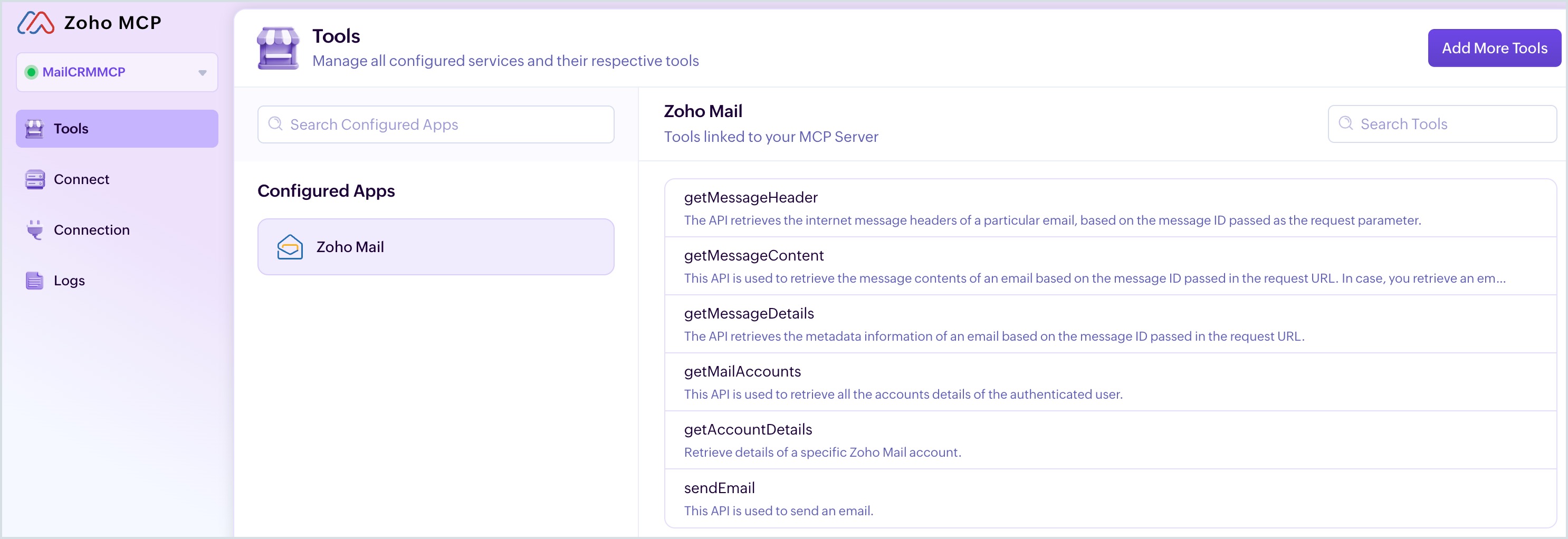Viewport: 1568px width, 539px height.
Task: Click the Tools storefront icon in sidebar
Action: pos(35,129)
